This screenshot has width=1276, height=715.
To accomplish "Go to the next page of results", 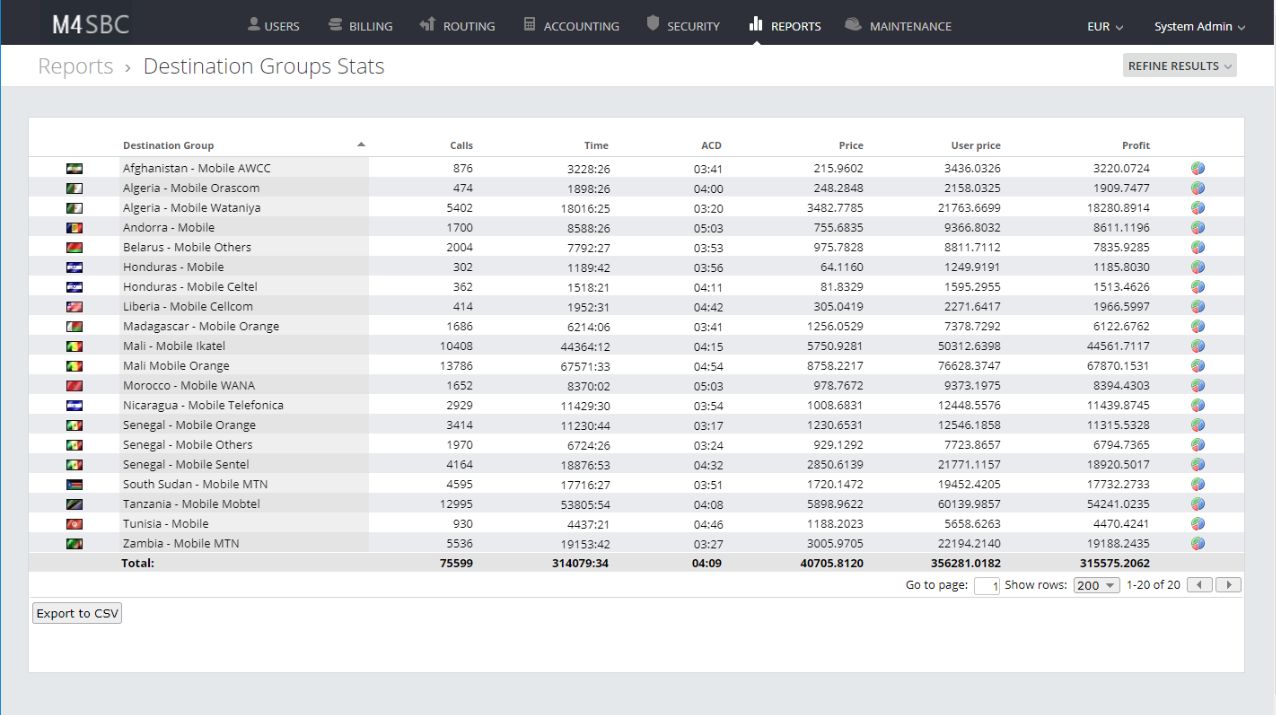I will (1229, 584).
